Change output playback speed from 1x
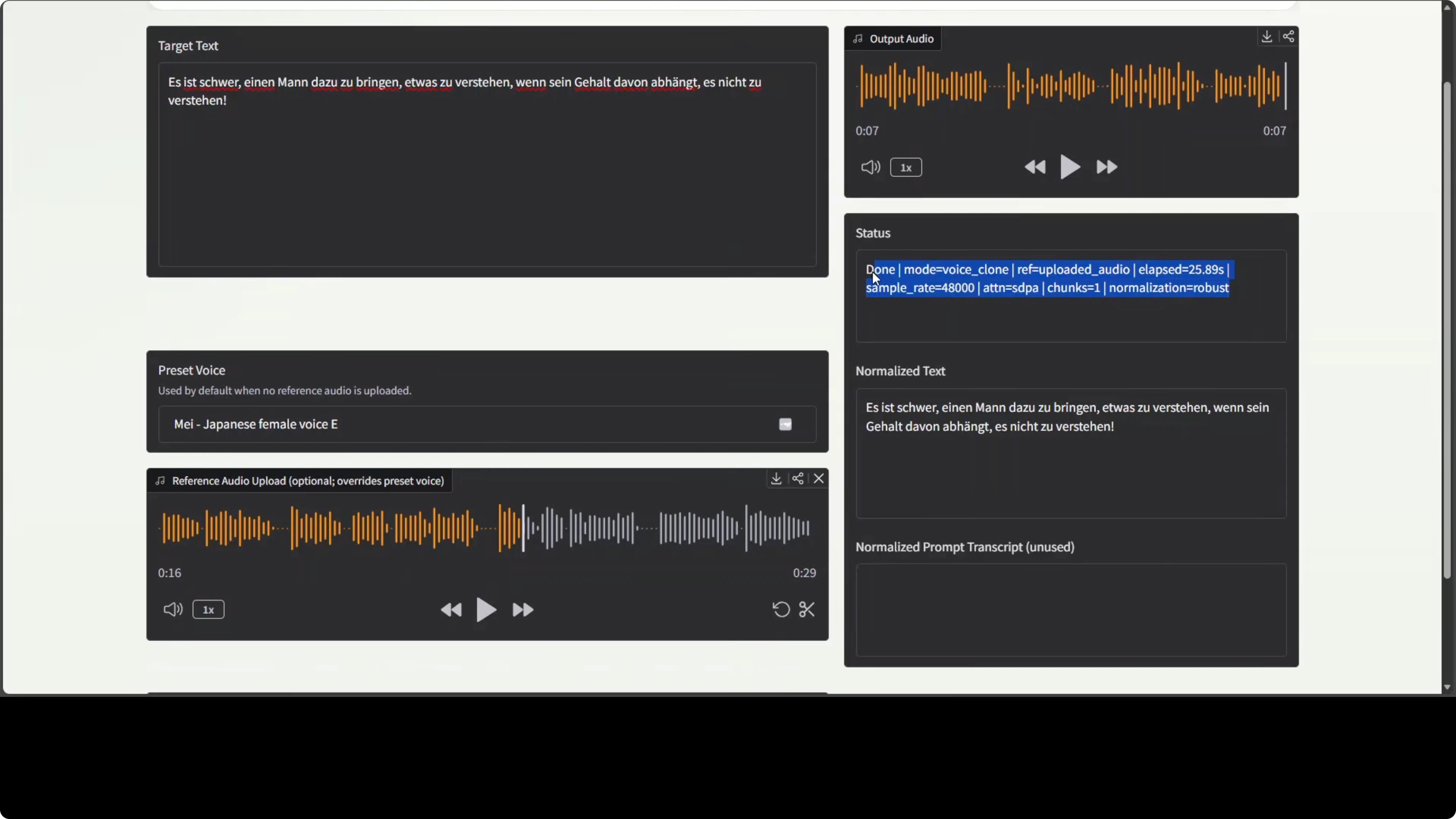This screenshot has height=819, width=1456. 906,167
